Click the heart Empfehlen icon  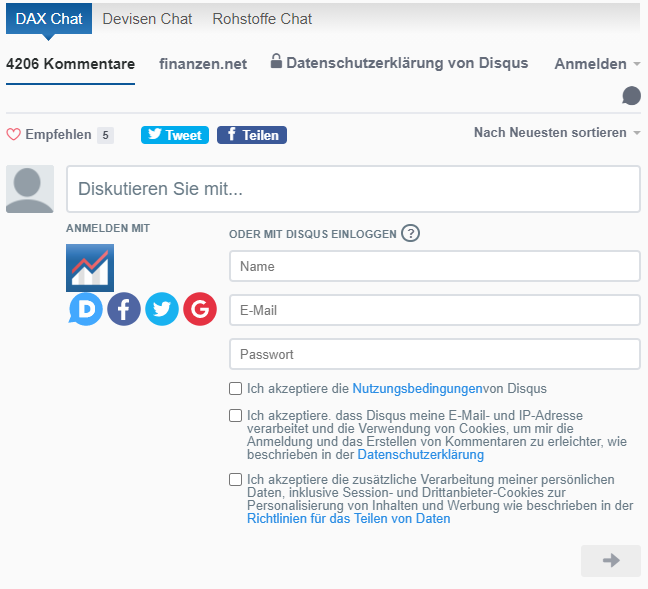[13, 135]
